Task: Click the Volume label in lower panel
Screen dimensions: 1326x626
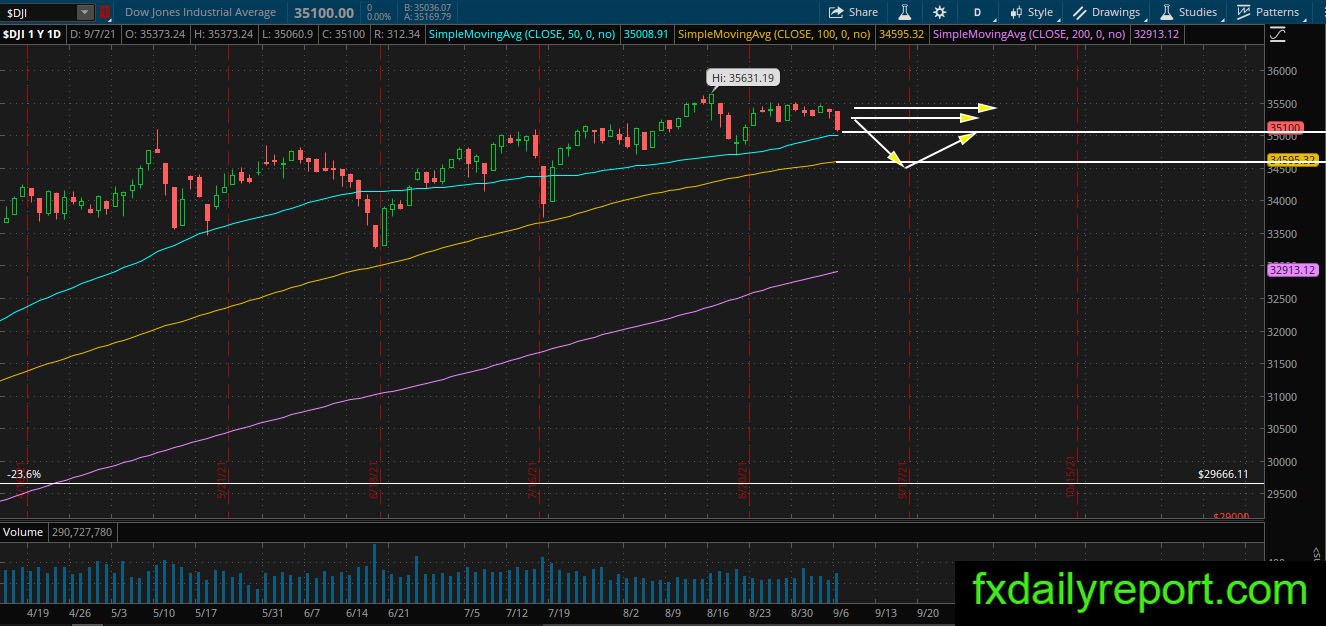Action: (x=22, y=532)
